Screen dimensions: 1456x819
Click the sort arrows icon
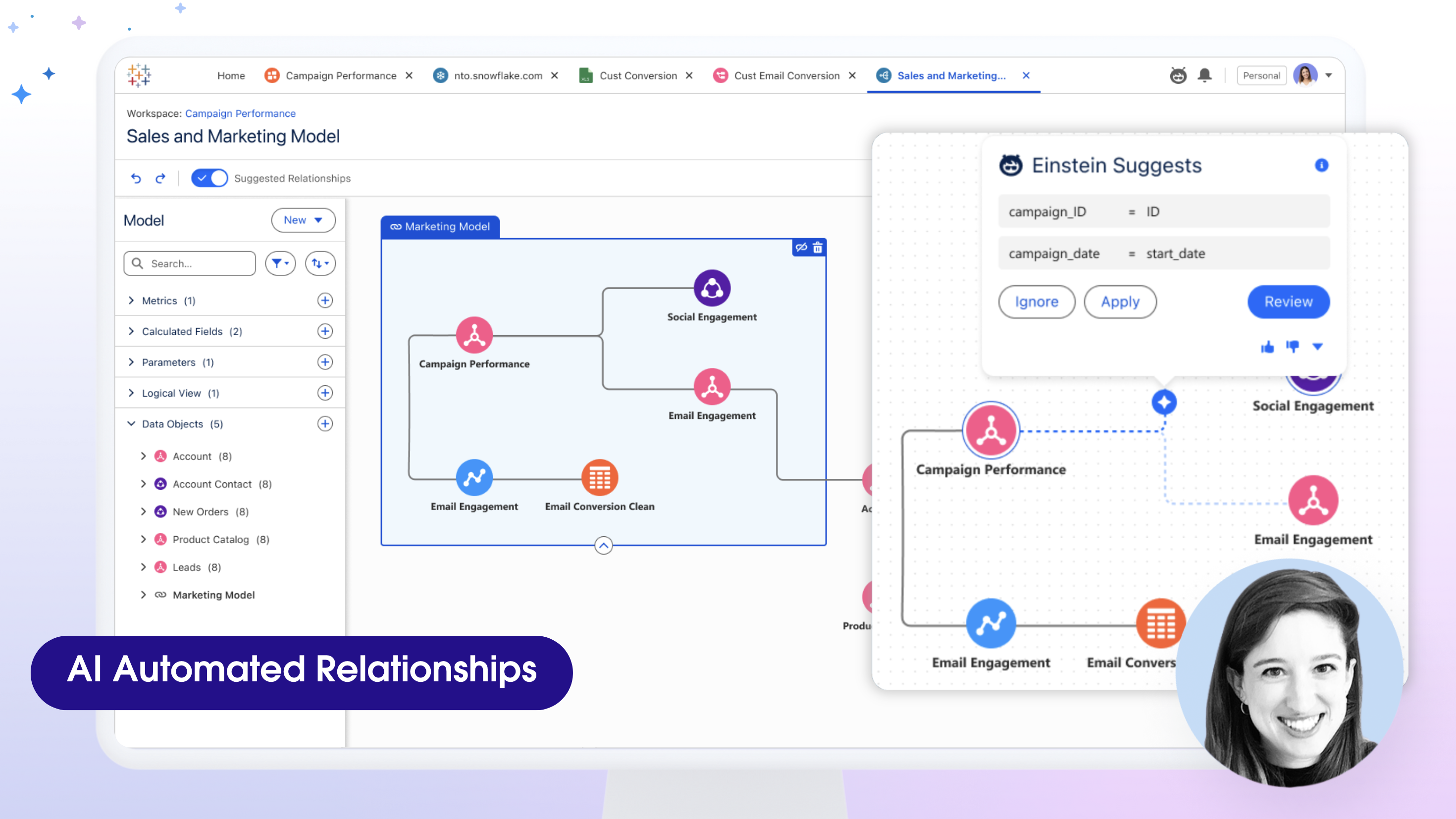point(320,263)
